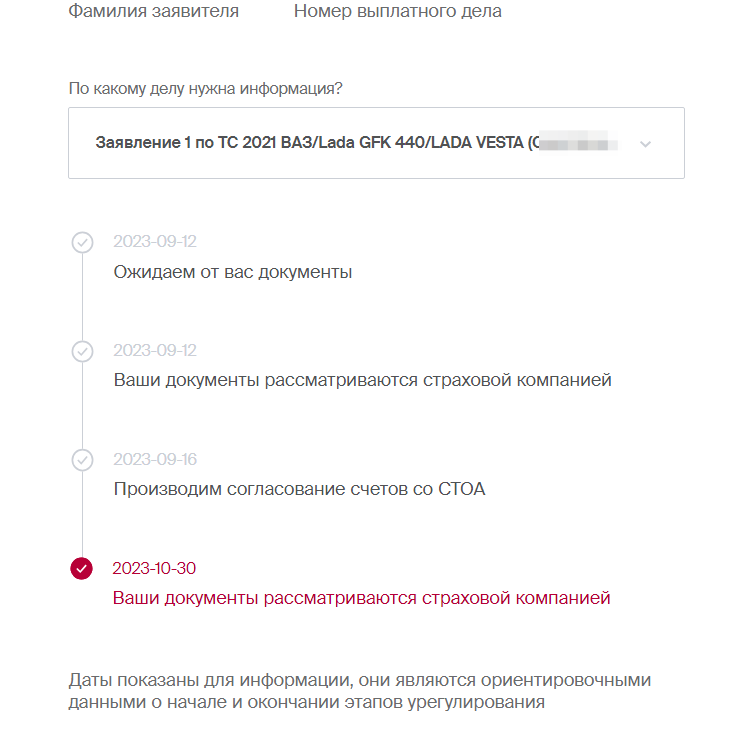Viewport: 756px width, 739px height.
Task: Select the "Ожидаем от вас документы" status text
Action: (x=232, y=272)
